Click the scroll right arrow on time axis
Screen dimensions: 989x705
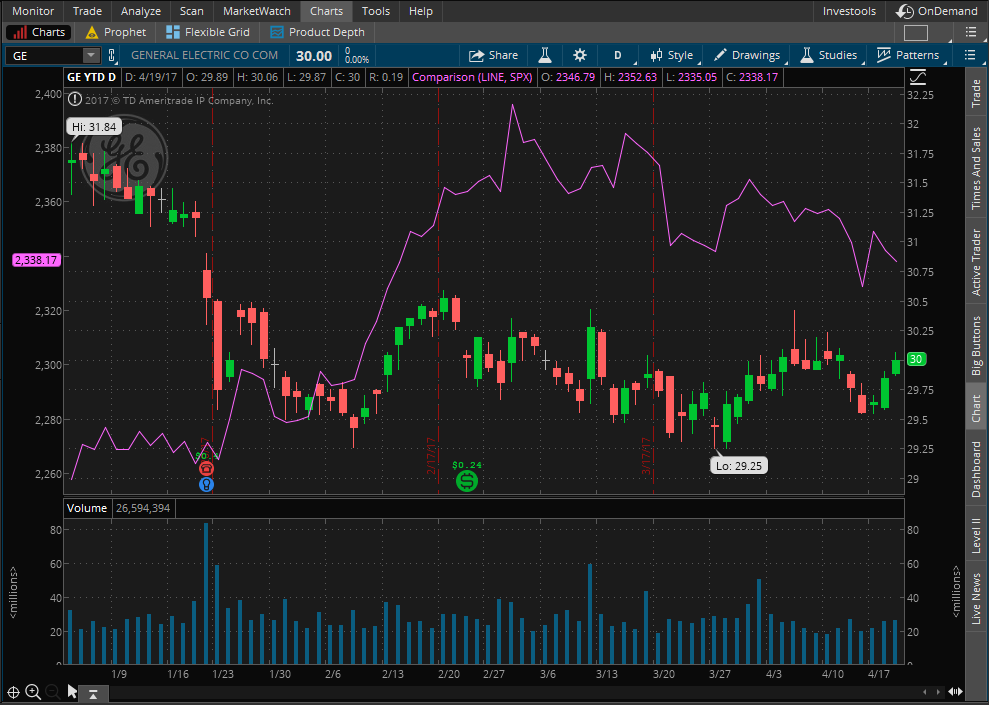[x=939, y=692]
